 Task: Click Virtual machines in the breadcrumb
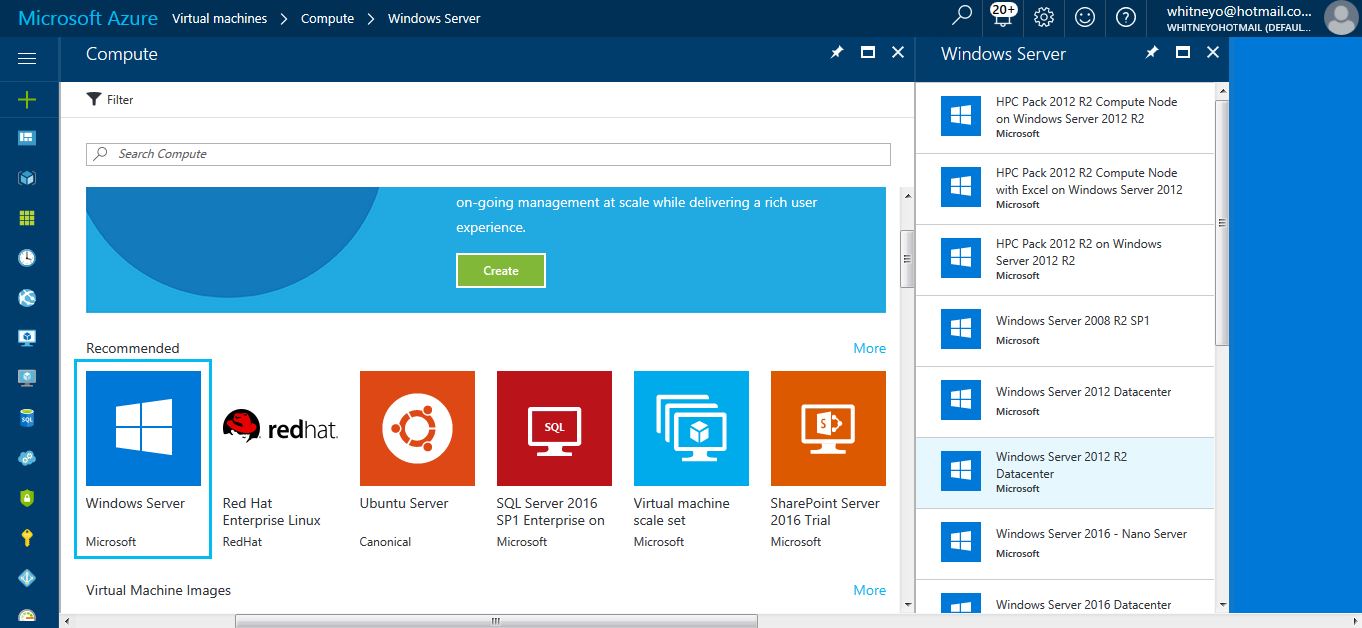[220, 18]
